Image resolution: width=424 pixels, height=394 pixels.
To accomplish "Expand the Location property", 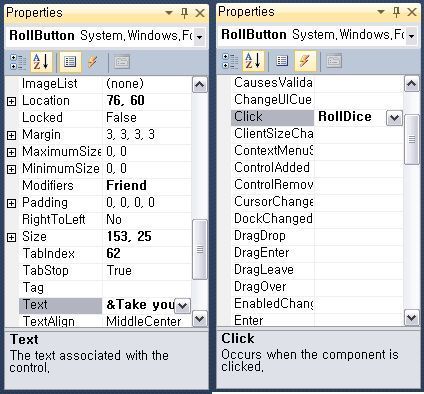I will point(11,101).
